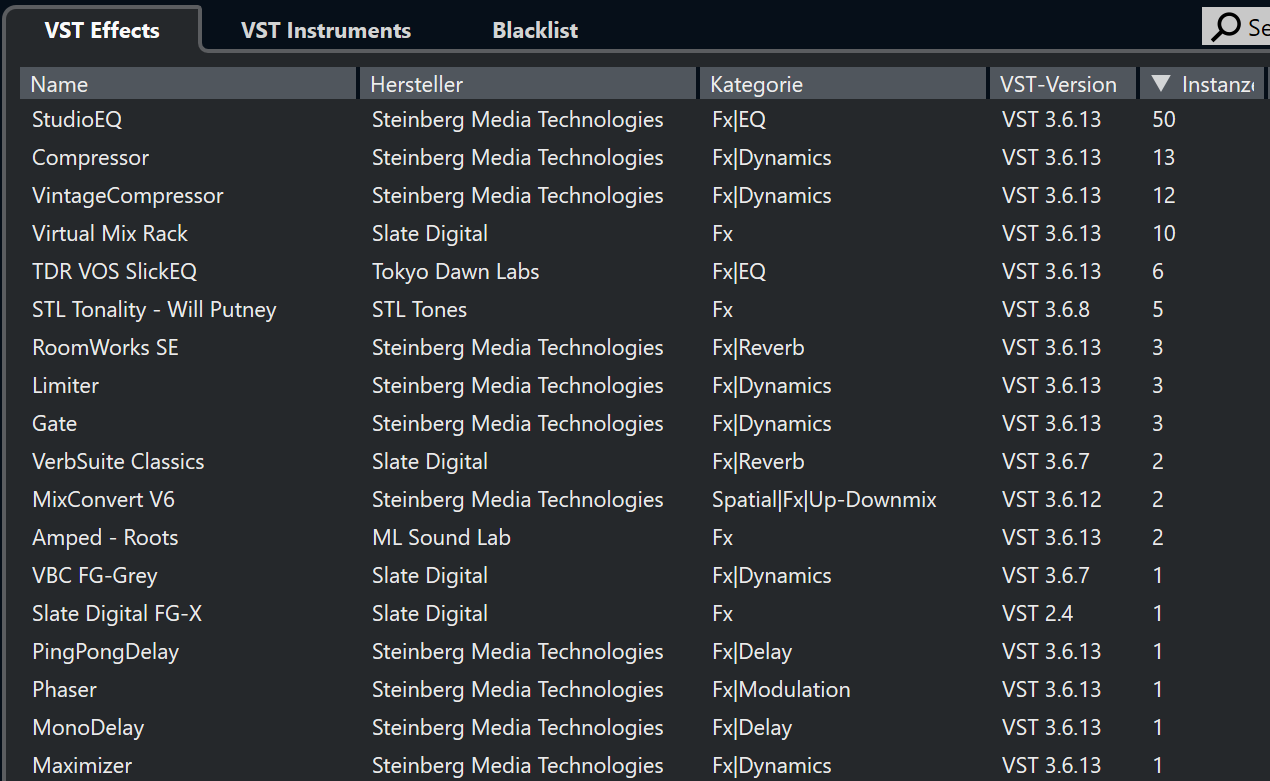
Task: Click the PingPongDelay plugin row
Action: tap(105, 652)
